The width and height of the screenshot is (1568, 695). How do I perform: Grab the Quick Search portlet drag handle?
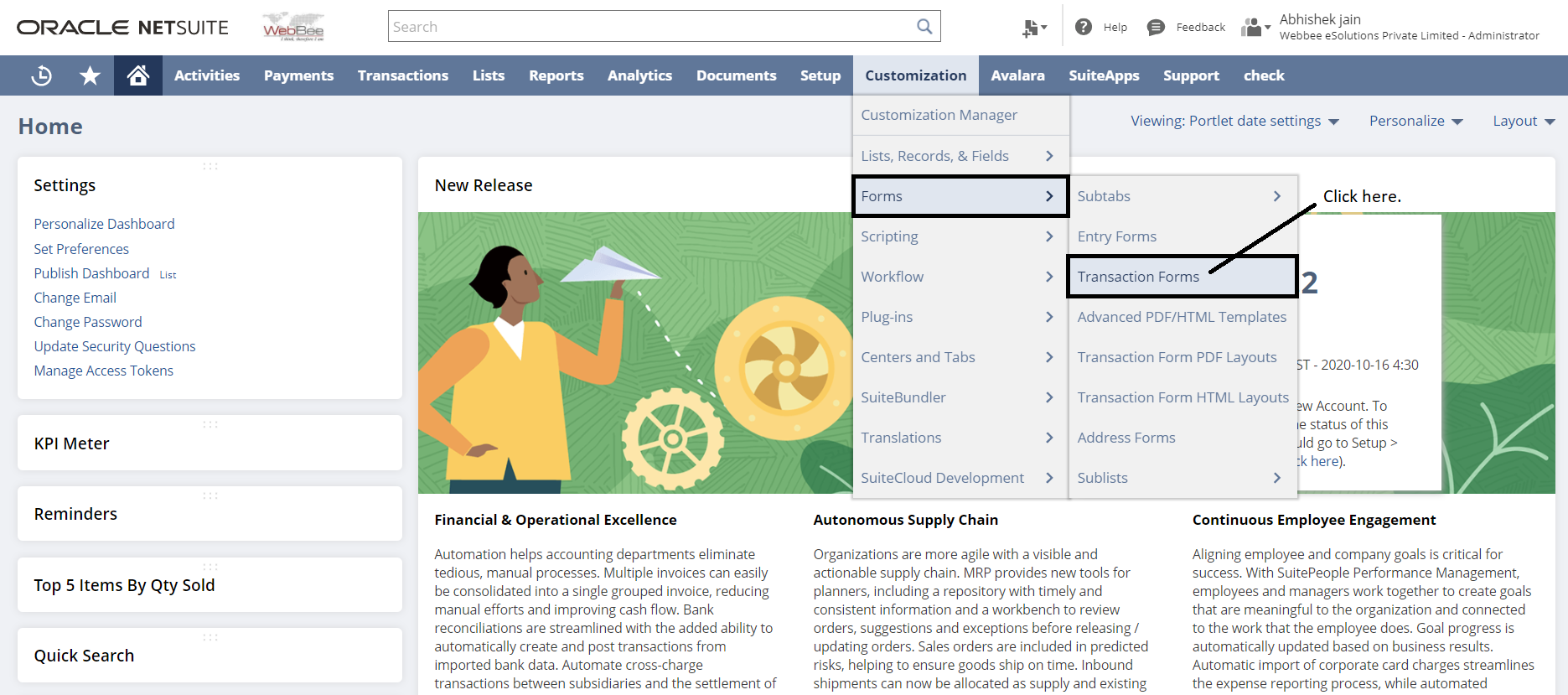point(210,637)
